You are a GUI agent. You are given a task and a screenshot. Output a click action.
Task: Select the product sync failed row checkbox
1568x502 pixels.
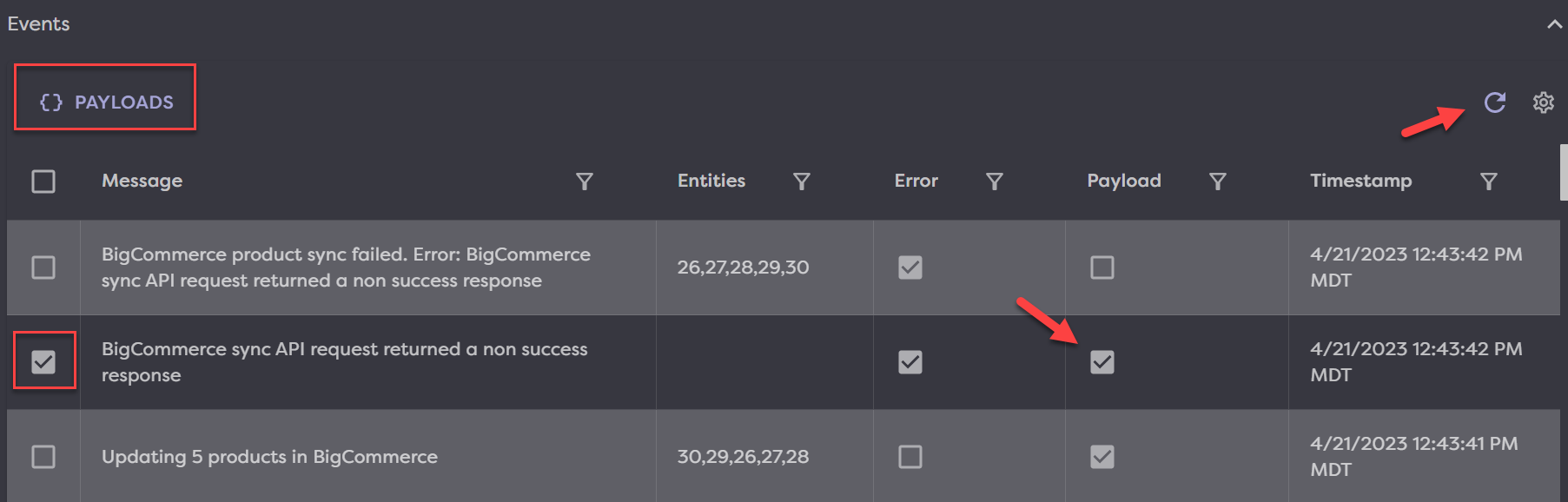pos(43,268)
